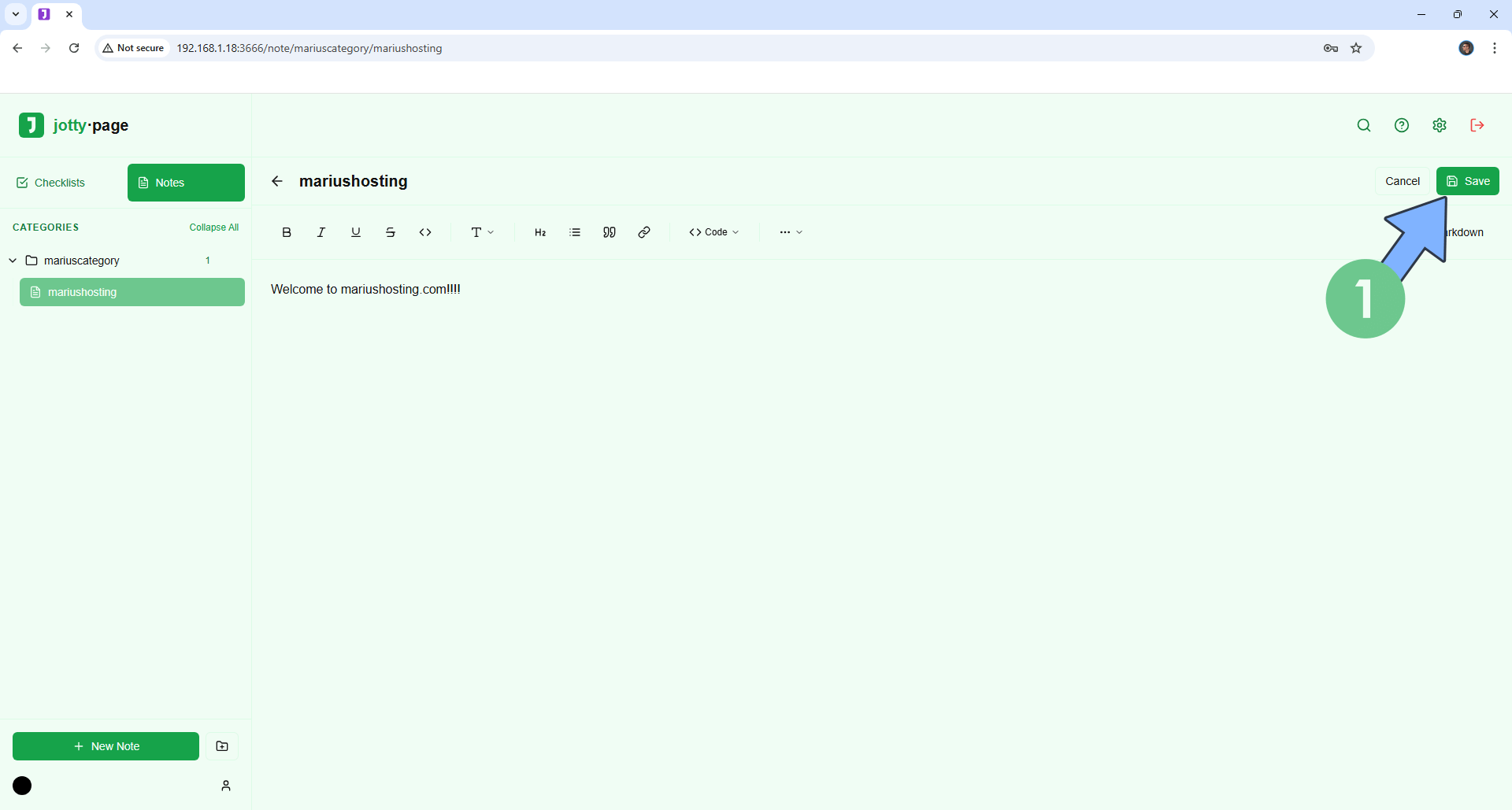Open the Code block dropdown
The image size is (1512, 810).
point(713,232)
